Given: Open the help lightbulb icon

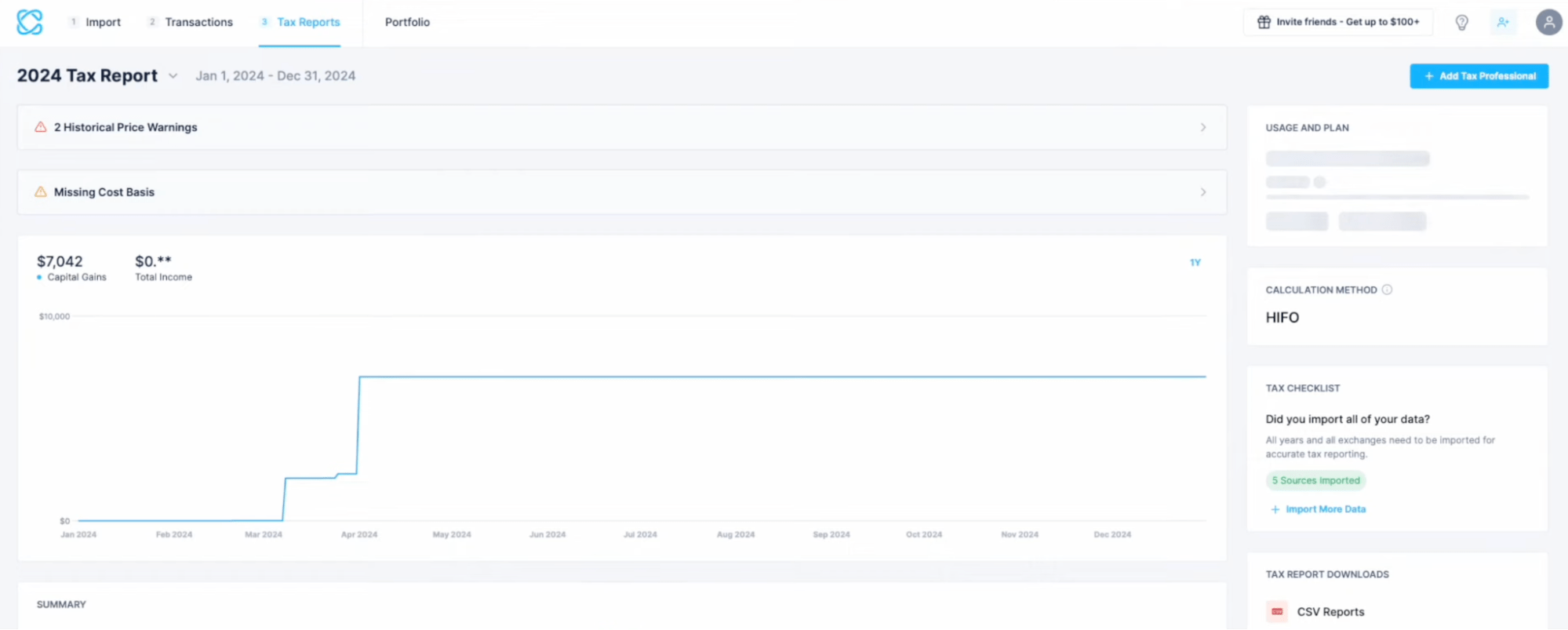Looking at the screenshot, I should [1461, 22].
